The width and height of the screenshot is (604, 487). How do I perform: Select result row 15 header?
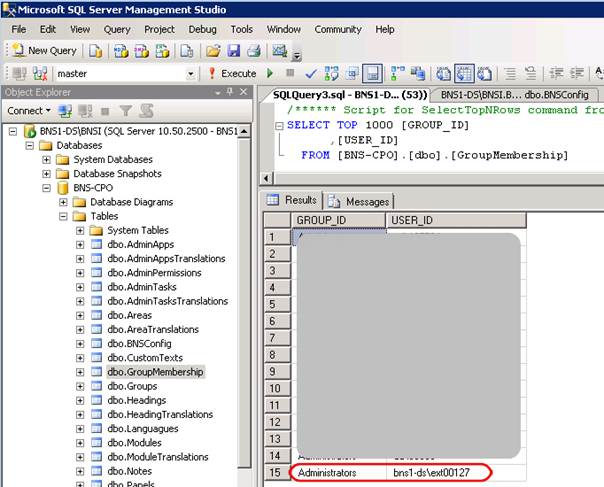(x=277, y=472)
